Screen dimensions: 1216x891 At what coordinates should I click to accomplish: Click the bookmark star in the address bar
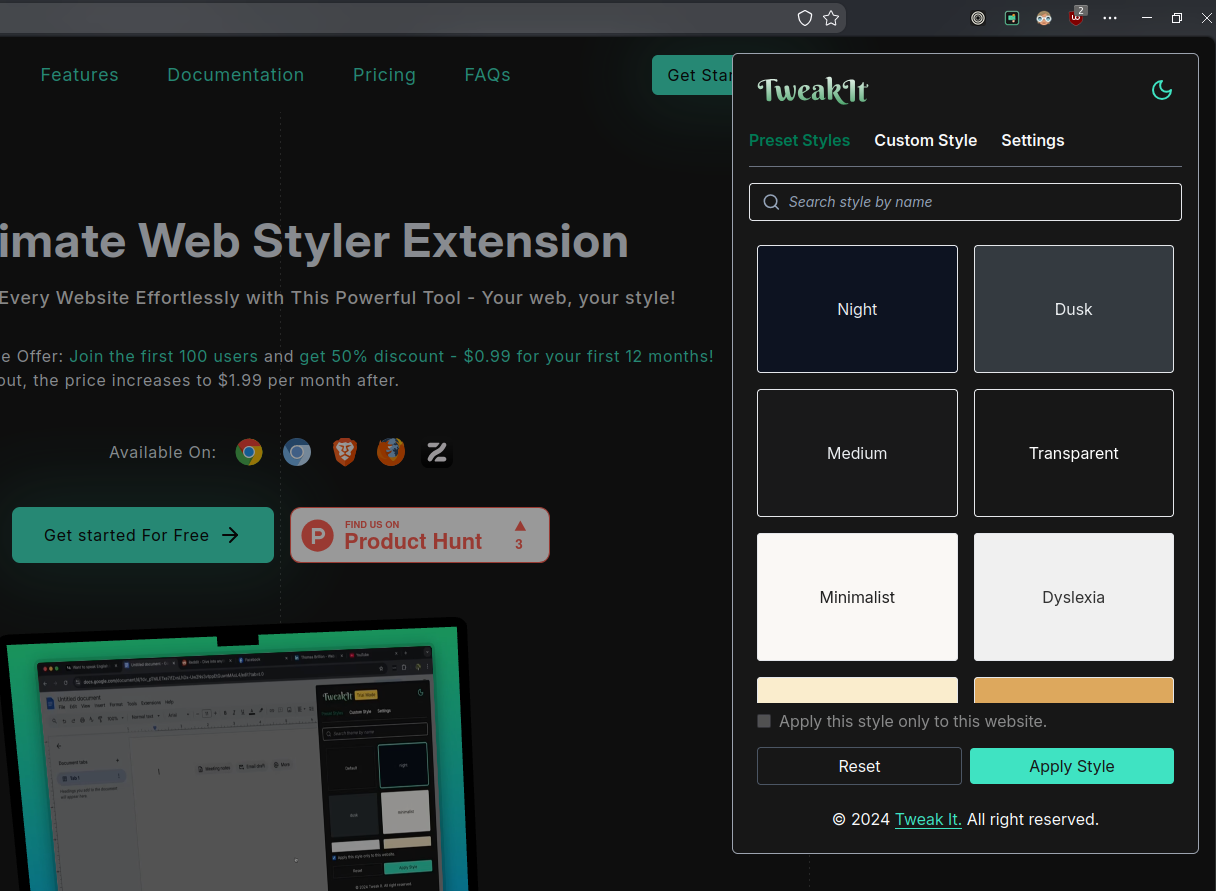pos(831,18)
